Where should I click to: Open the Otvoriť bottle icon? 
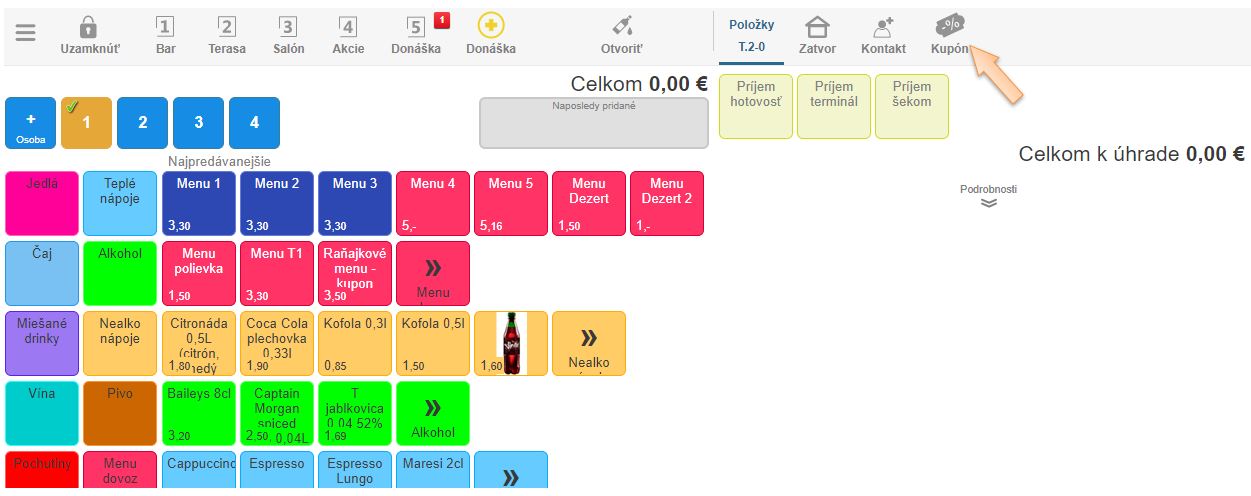621,27
